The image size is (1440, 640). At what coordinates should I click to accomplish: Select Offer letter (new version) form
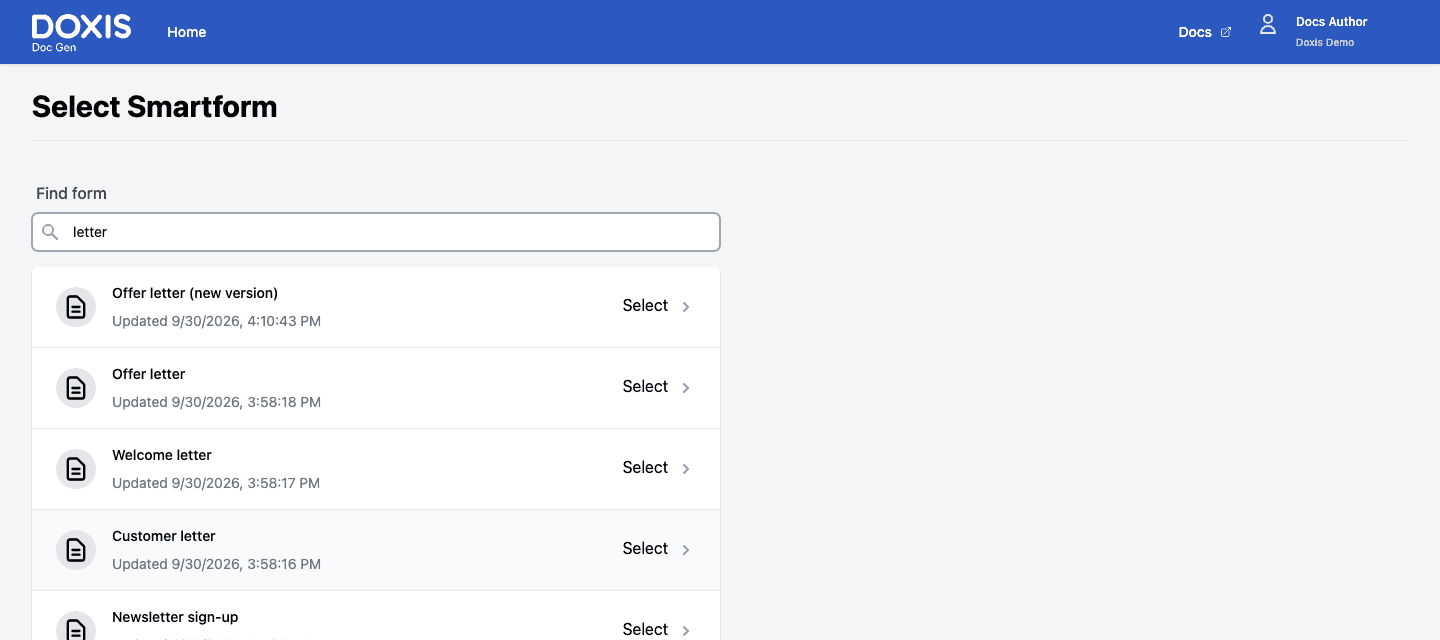click(x=645, y=306)
